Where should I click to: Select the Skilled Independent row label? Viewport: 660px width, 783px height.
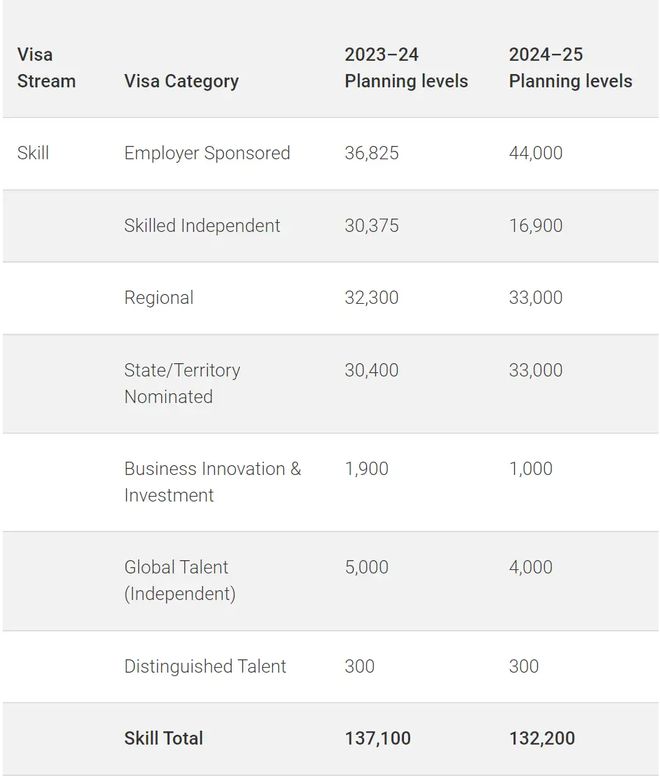tap(202, 226)
